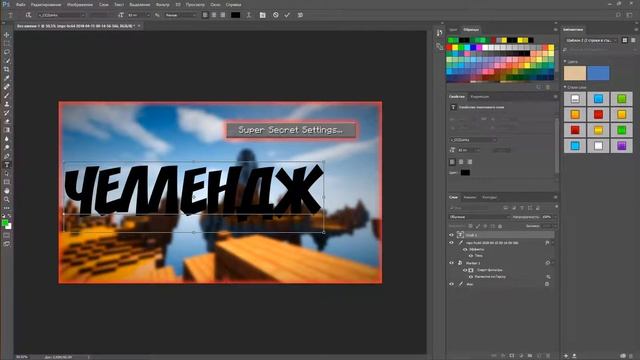Select the Dodge tool
640x360 pixels.
7,147
